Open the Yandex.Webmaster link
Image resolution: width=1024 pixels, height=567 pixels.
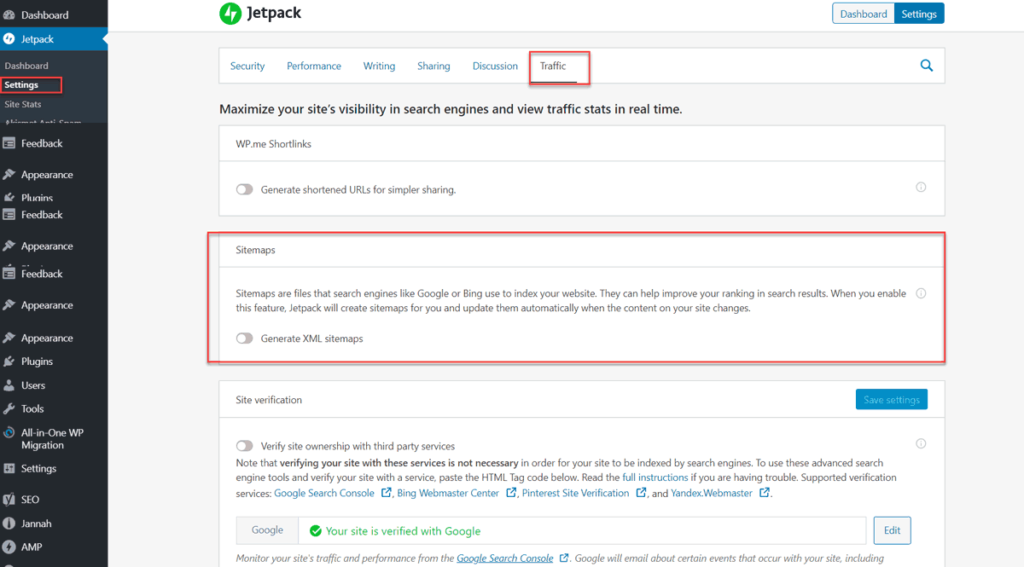(711, 493)
